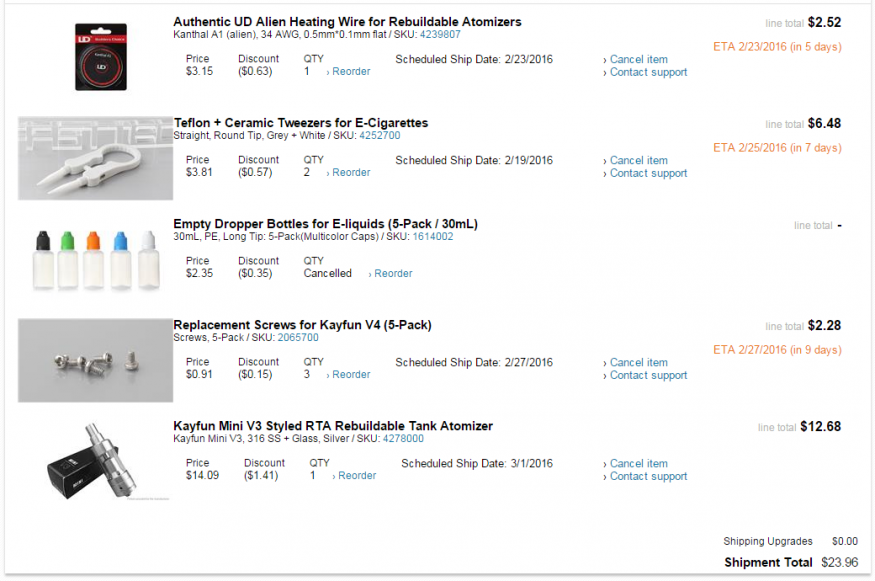Click line total $6.48
Screen dimensions: 875x581
coord(824,123)
